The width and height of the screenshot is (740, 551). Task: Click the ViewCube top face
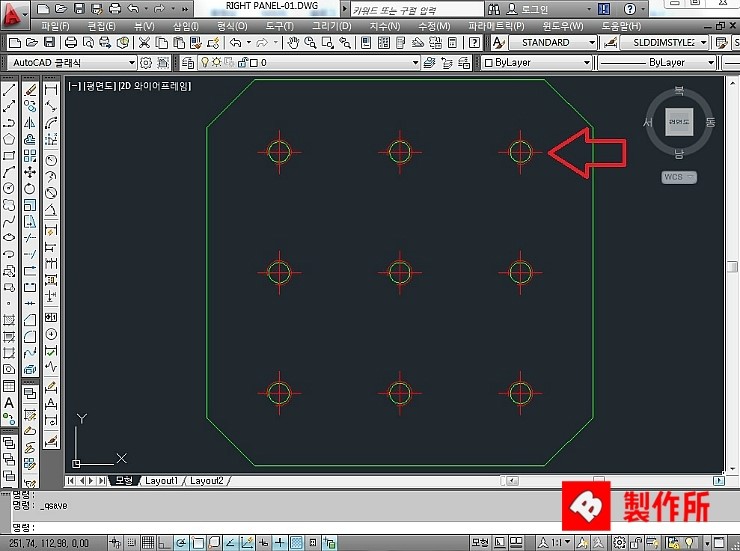coord(679,122)
